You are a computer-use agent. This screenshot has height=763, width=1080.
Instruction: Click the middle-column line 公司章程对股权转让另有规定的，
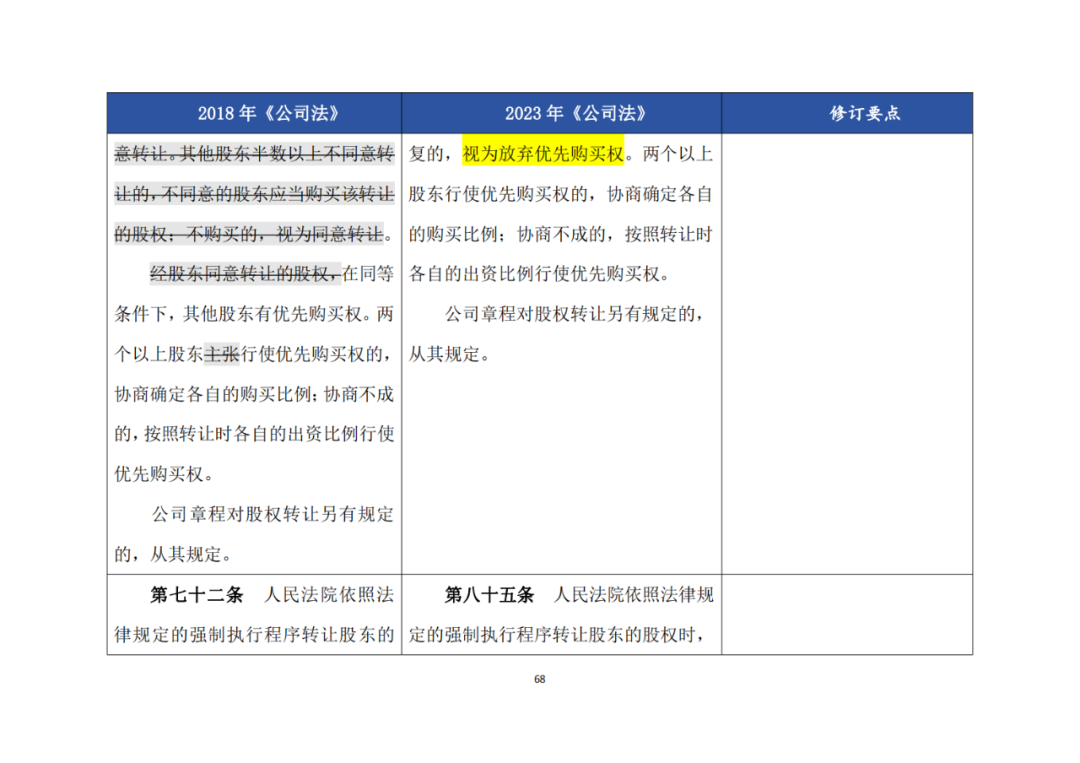pos(575,314)
